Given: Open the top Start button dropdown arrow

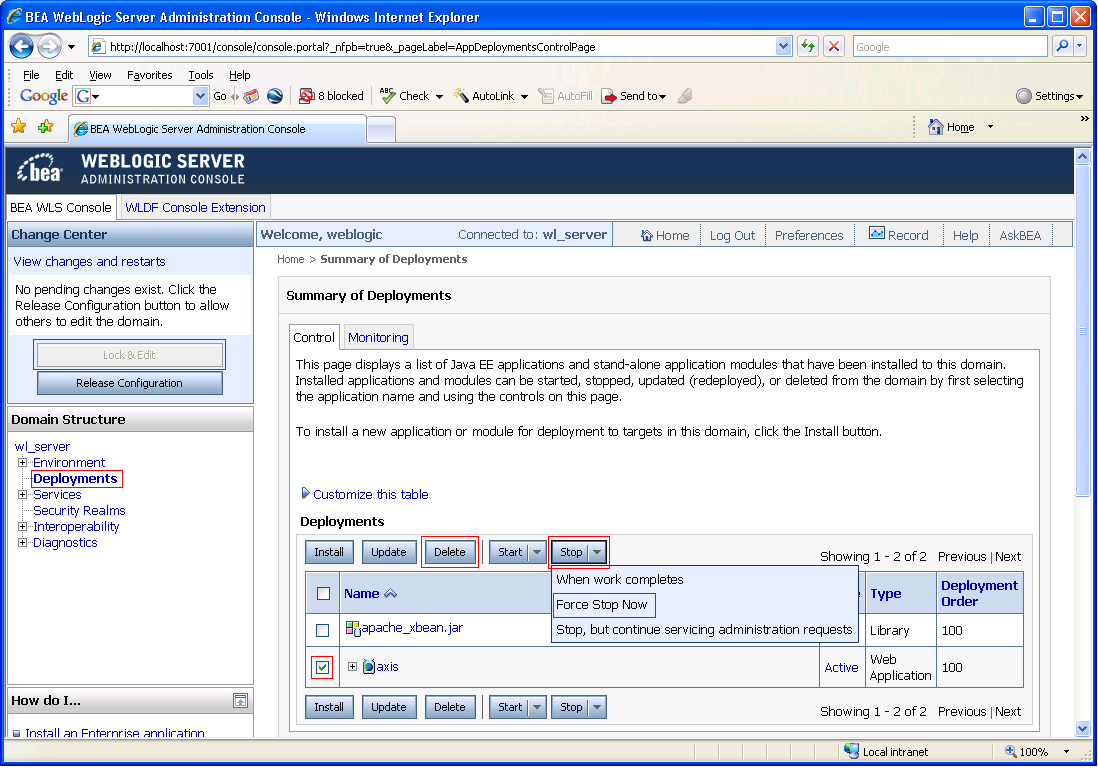Looking at the screenshot, I should [537, 552].
